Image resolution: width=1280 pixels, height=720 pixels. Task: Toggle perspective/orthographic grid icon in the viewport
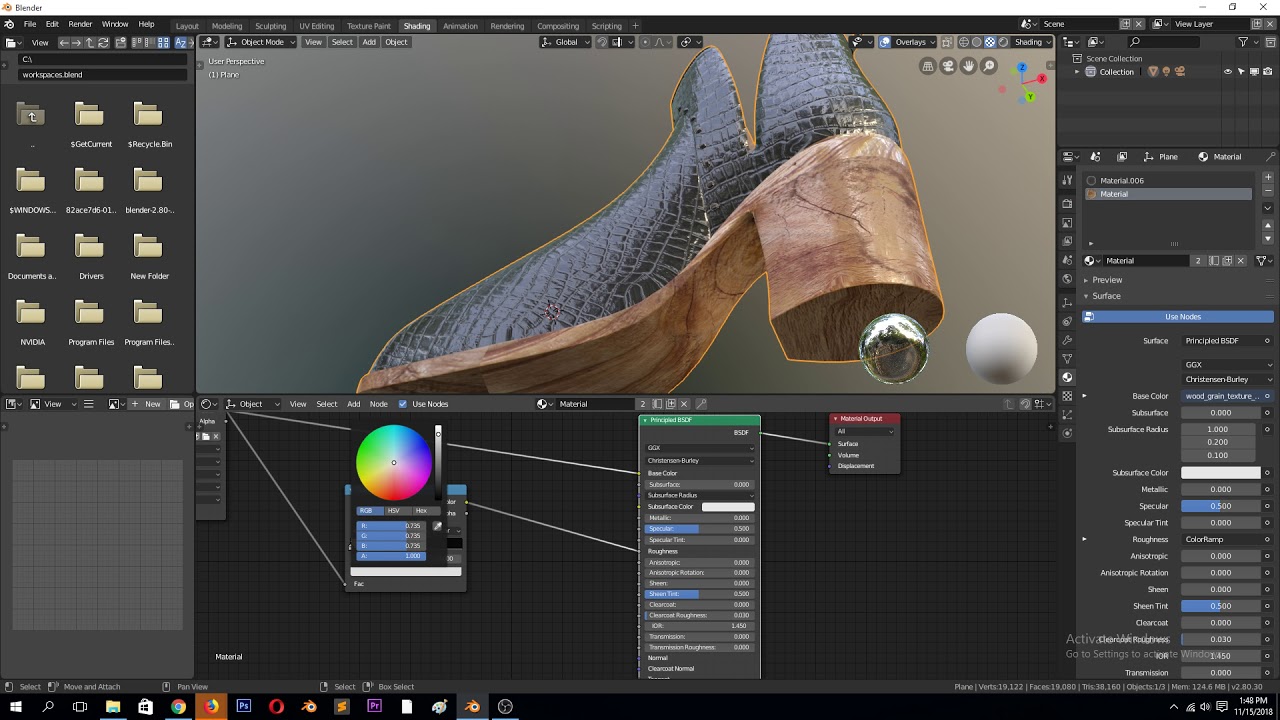(x=928, y=66)
